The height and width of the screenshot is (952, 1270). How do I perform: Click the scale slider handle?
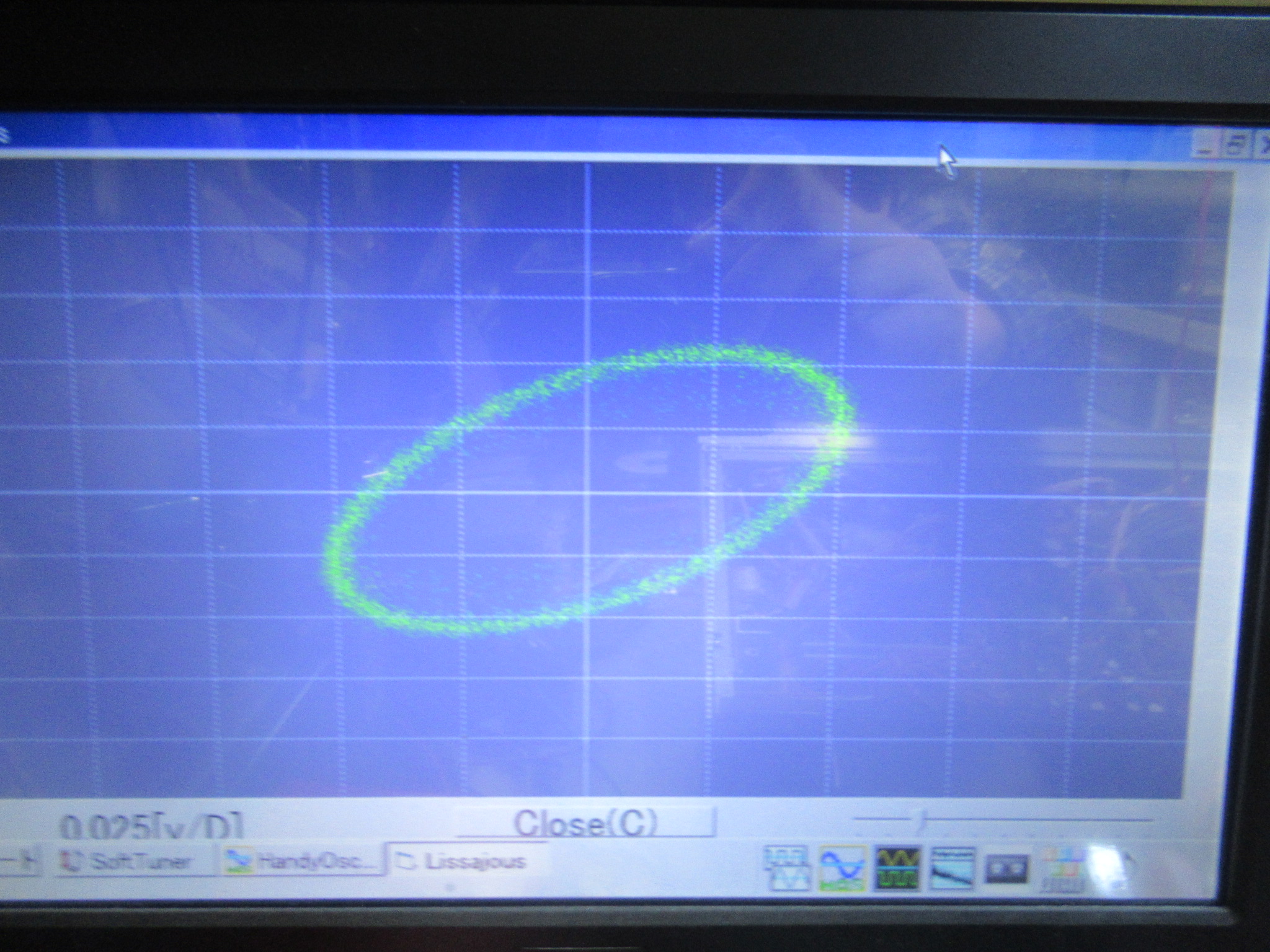click(x=921, y=821)
